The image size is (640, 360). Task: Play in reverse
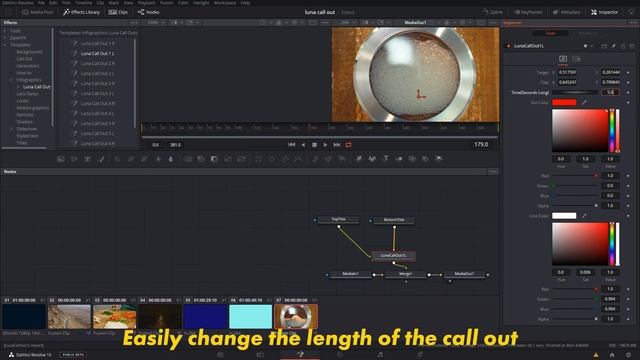coord(303,145)
